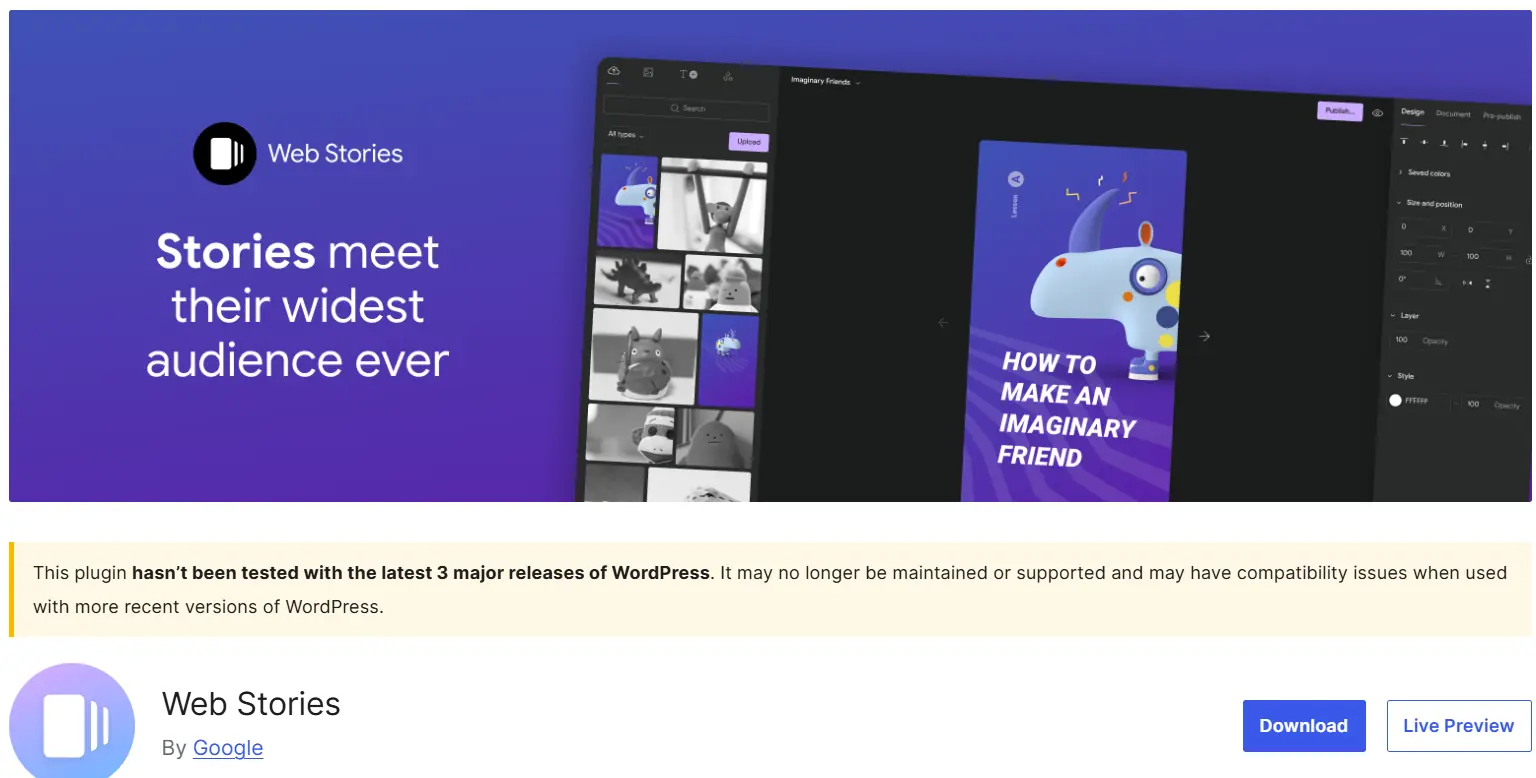The image size is (1536, 778).
Task: Select the stegosaurus toy thumbnail
Action: 637,280
